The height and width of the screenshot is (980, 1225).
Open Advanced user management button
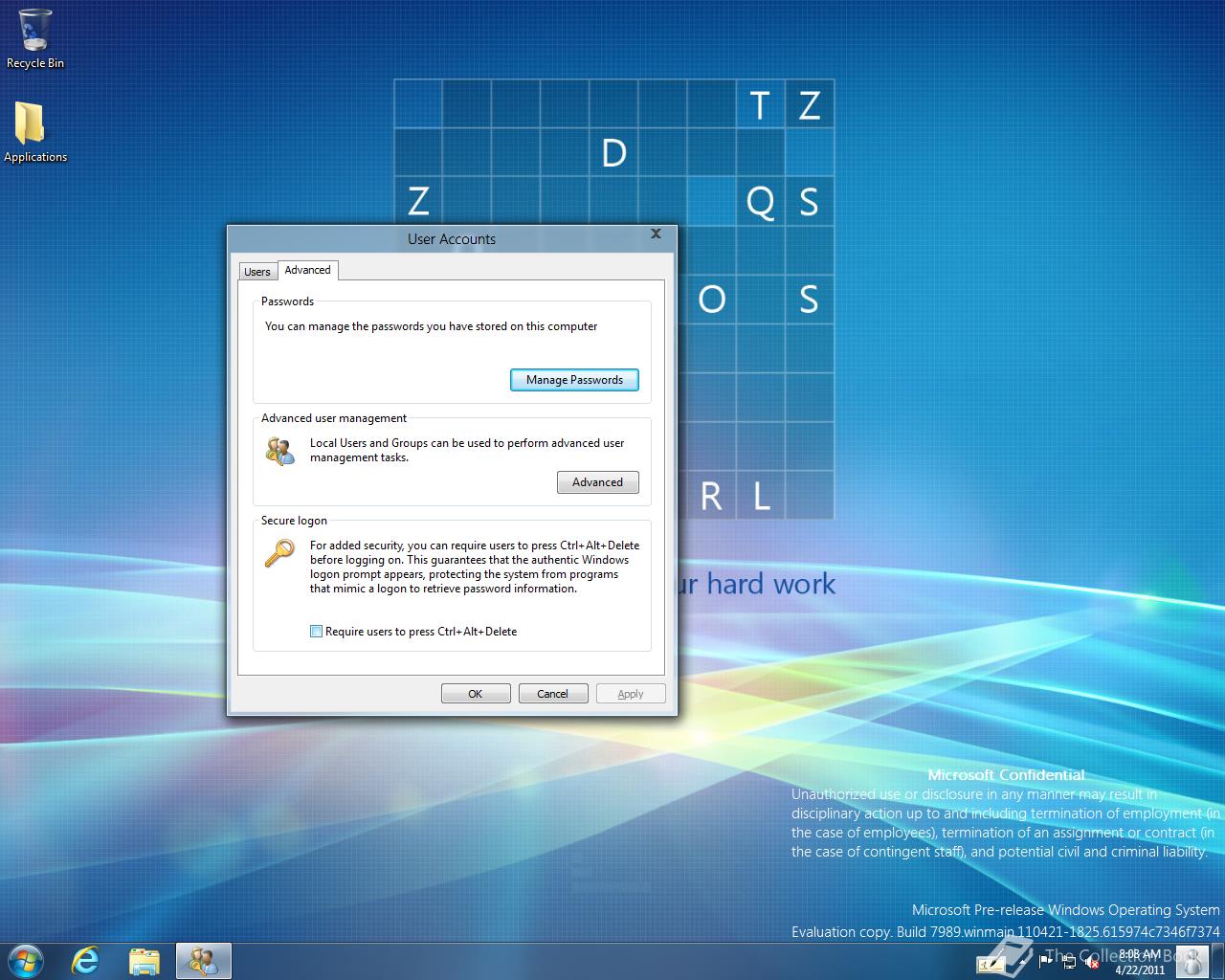pyautogui.click(x=597, y=482)
